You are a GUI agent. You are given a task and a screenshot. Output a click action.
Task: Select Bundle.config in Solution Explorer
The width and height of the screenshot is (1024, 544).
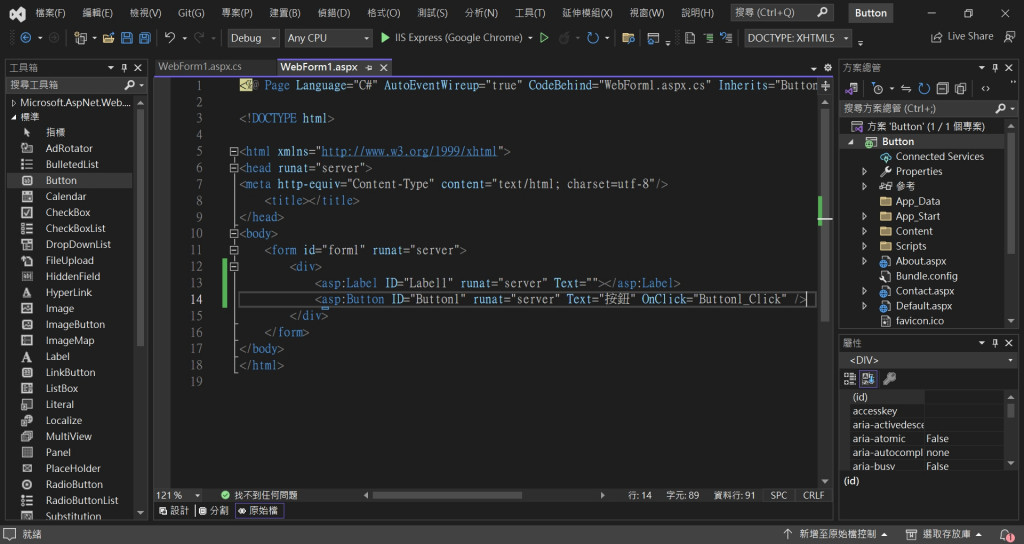tap(926, 276)
